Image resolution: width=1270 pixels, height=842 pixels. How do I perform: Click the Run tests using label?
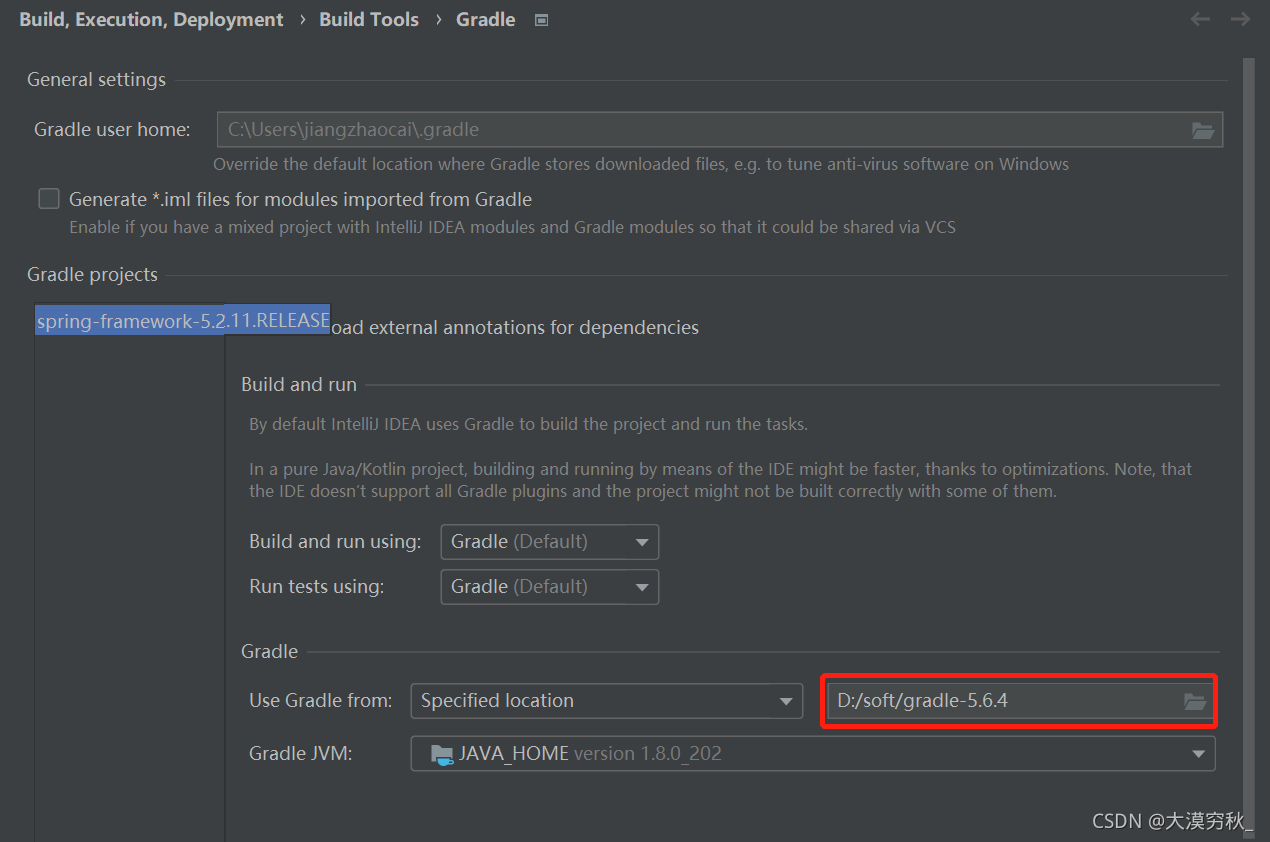(x=316, y=587)
